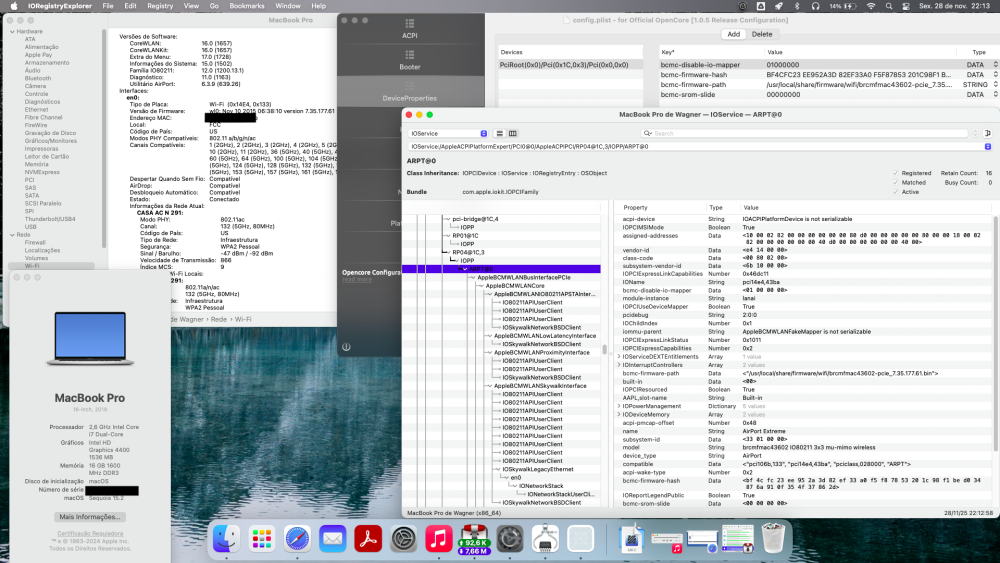Open the Certificação Reguladora link
This screenshot has width=1000, height=563.
90,534
